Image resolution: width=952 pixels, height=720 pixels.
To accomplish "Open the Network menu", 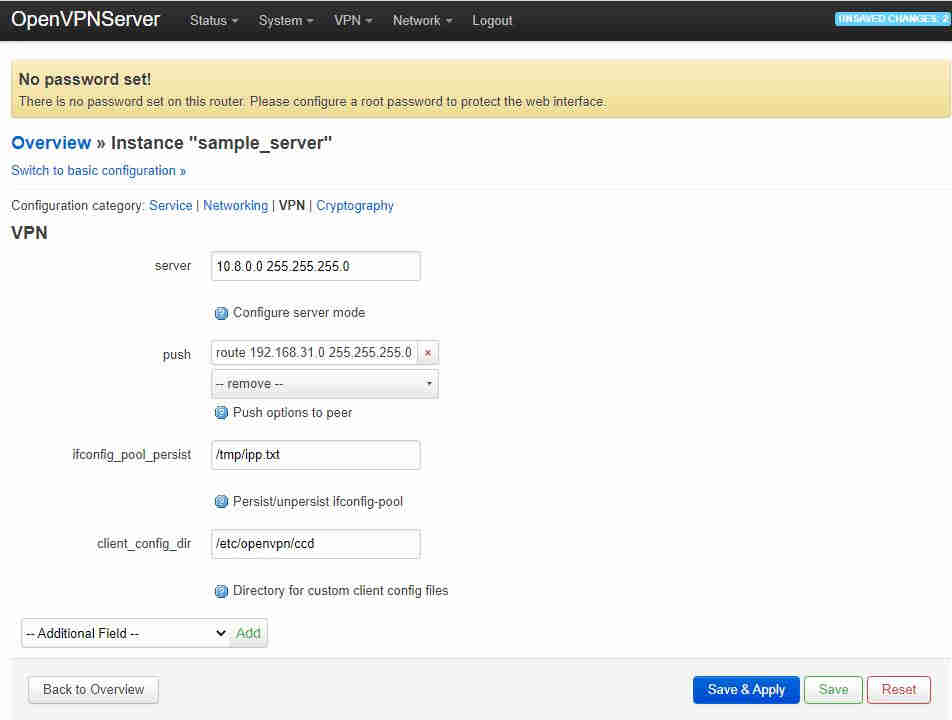I will (x=422, y=21).
